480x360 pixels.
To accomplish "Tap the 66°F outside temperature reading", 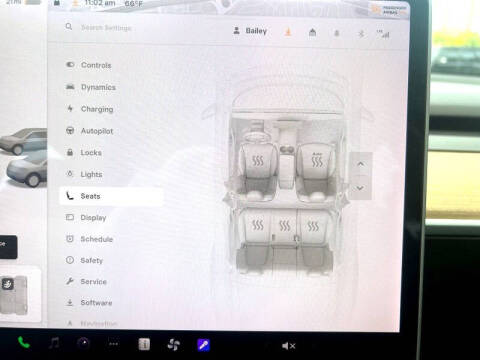I will click(133, 4).
